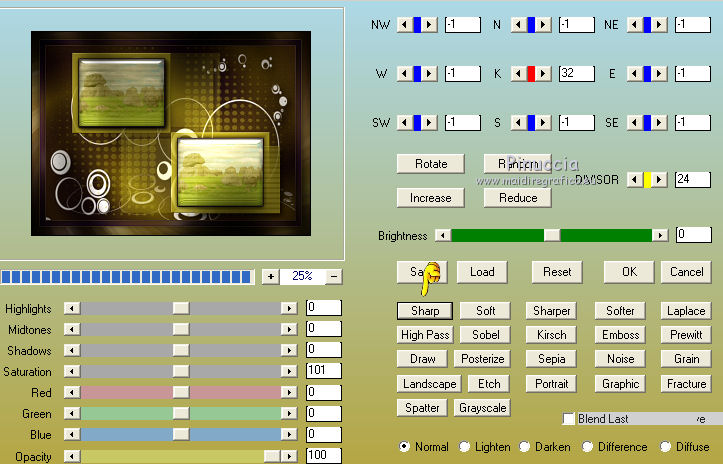This screenshot has width=723, height=464.
Task: Click zoom out minus button
Action: pyautogui.click(x=333, y=276)
